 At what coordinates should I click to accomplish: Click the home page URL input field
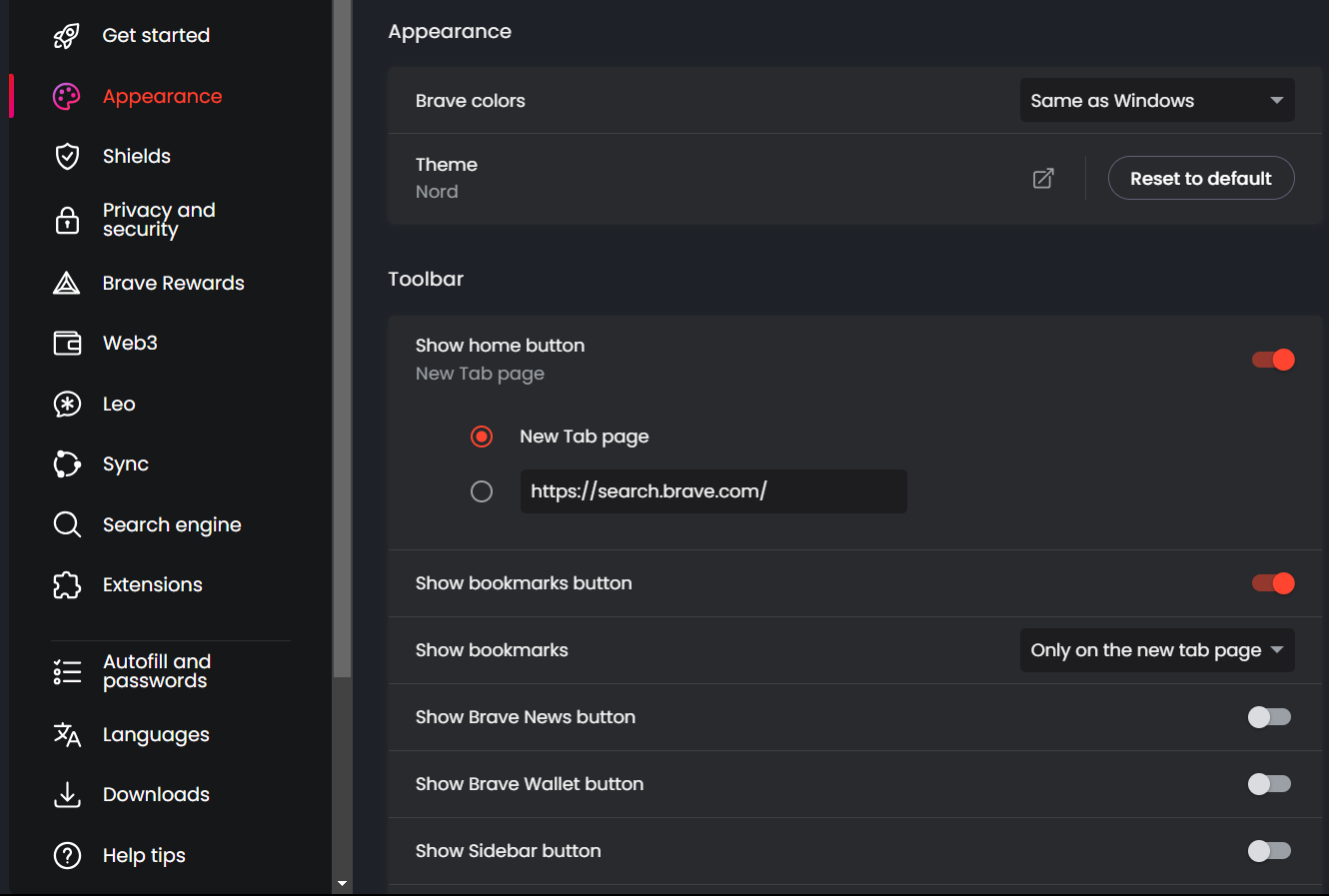coord(712,491)
